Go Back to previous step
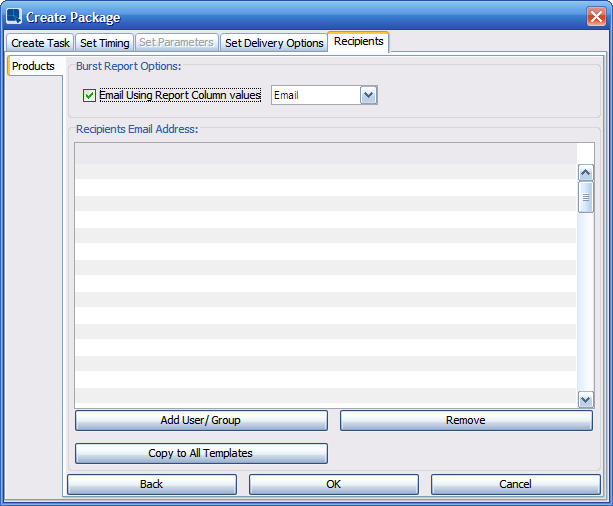The image size is (613, 506). [x=152, y=484]
